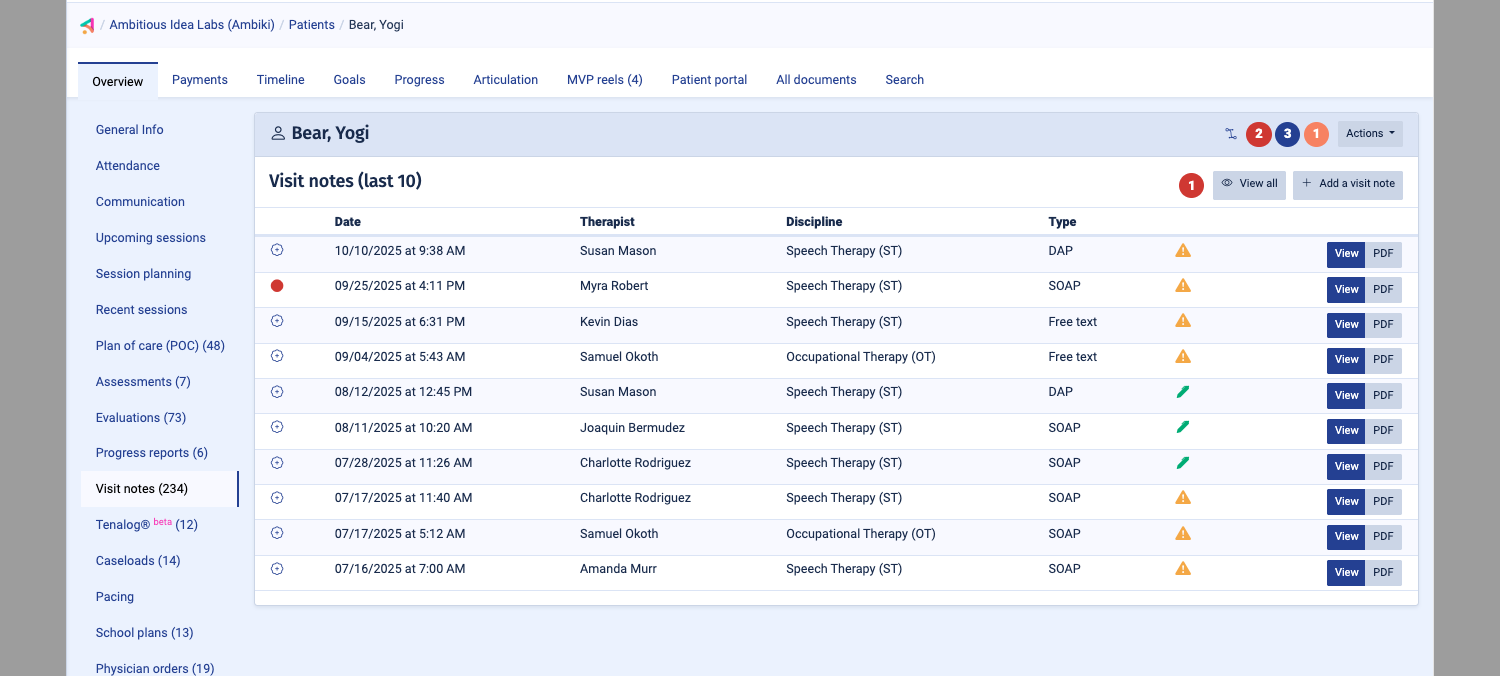The width and height of the screenshot is (1500, 676).
Task: Click green pen icon on 08/12/2025 note
Action: tap(1183, 392)
